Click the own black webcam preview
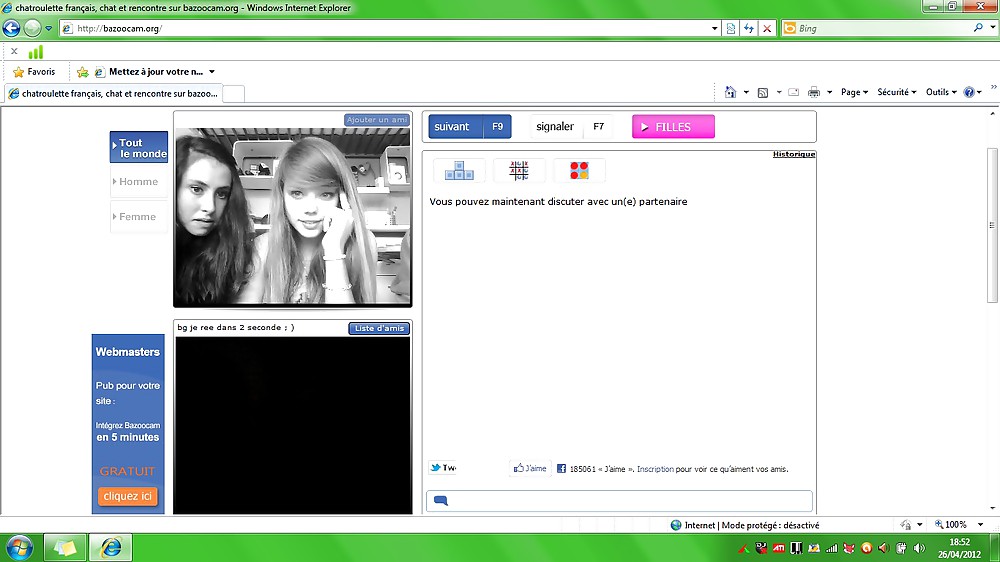 point(293,425)
